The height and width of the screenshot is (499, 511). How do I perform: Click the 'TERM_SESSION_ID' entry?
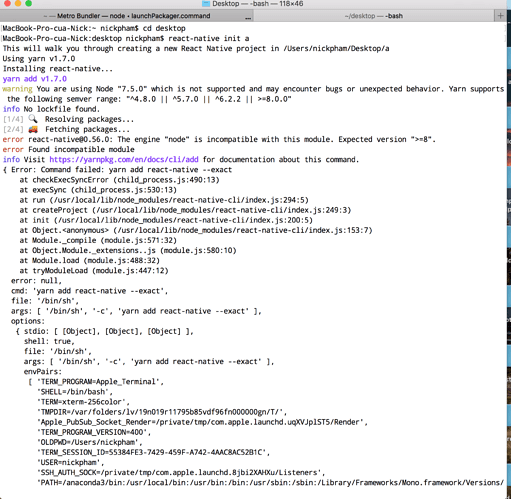point(153,452)
